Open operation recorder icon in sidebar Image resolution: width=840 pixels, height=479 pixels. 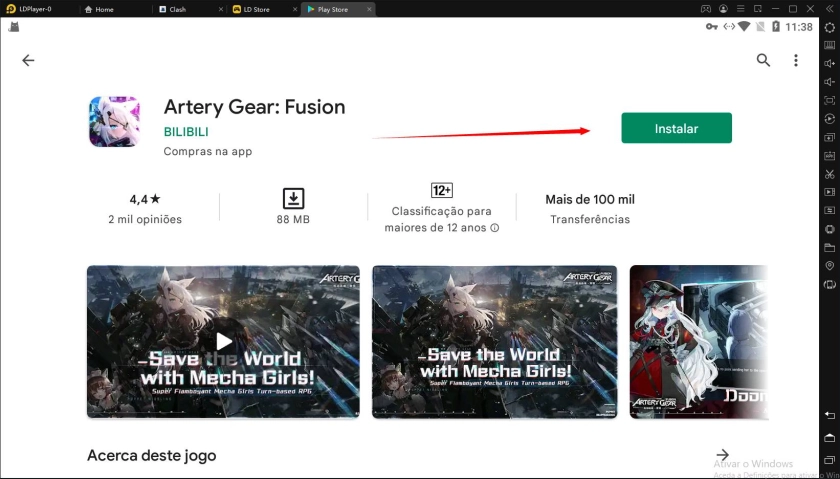point(829,118)
